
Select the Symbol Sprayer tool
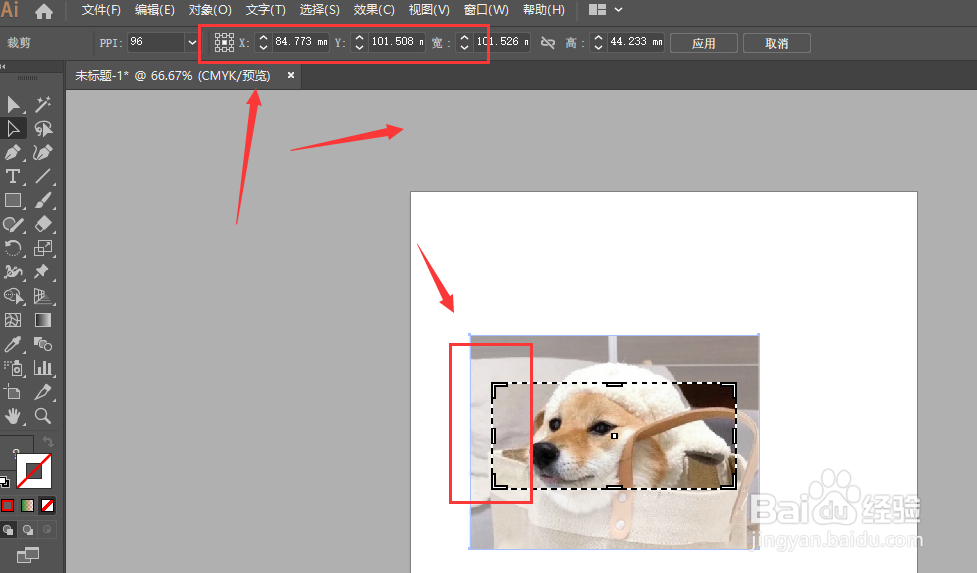pyautogui.click(x=13, y=368)
